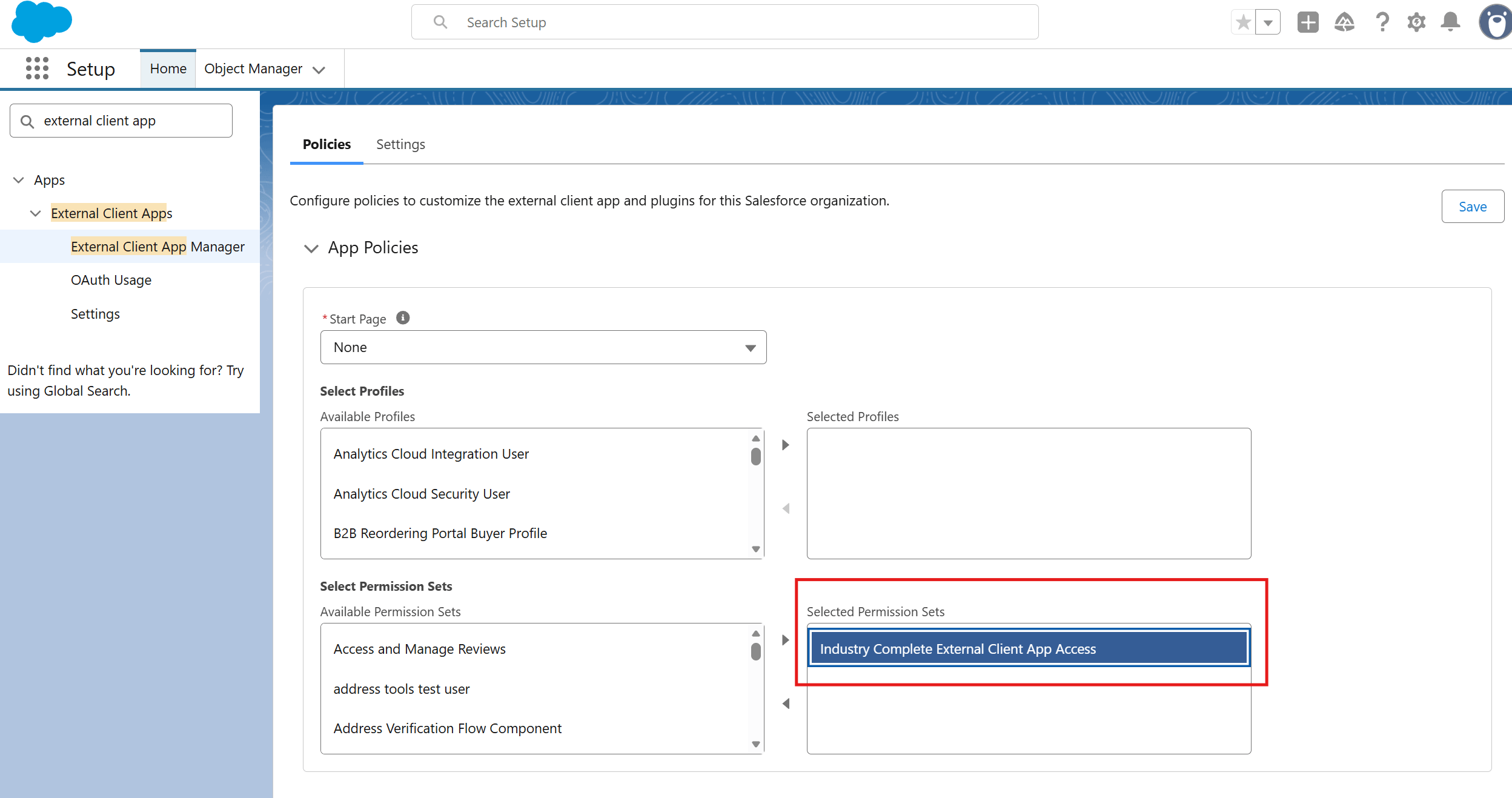Select B2B Reordering Portal Buyer Profile
Viewport: 1512px width, 798px height.
(534, 533)
